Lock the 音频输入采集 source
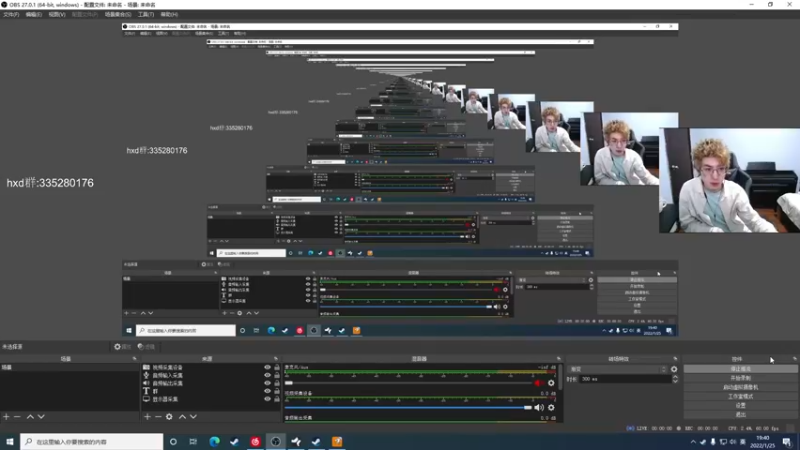Viewport: 800px width, 450px height. [277, 375]
